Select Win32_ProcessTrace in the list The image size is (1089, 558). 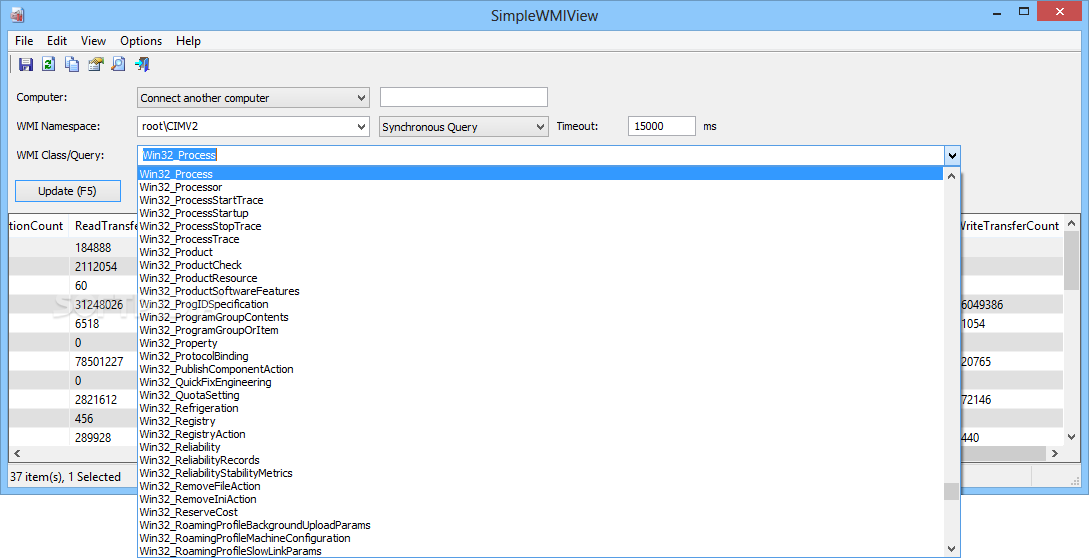[540, 239]
